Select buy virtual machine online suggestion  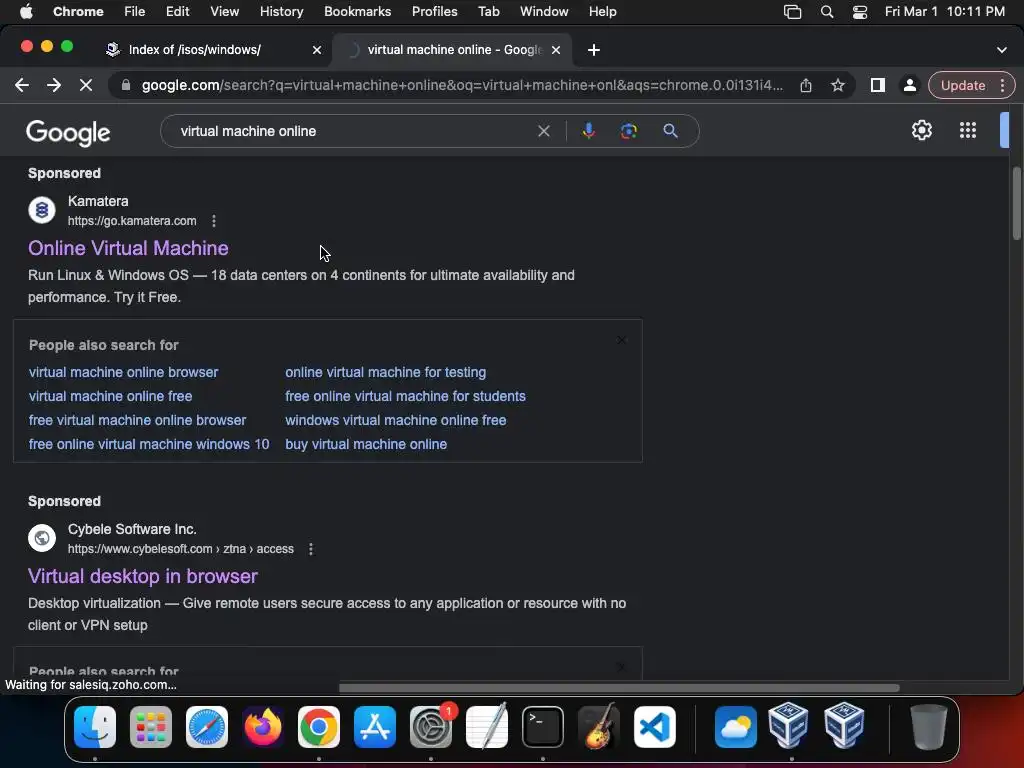tap(366, 444)
